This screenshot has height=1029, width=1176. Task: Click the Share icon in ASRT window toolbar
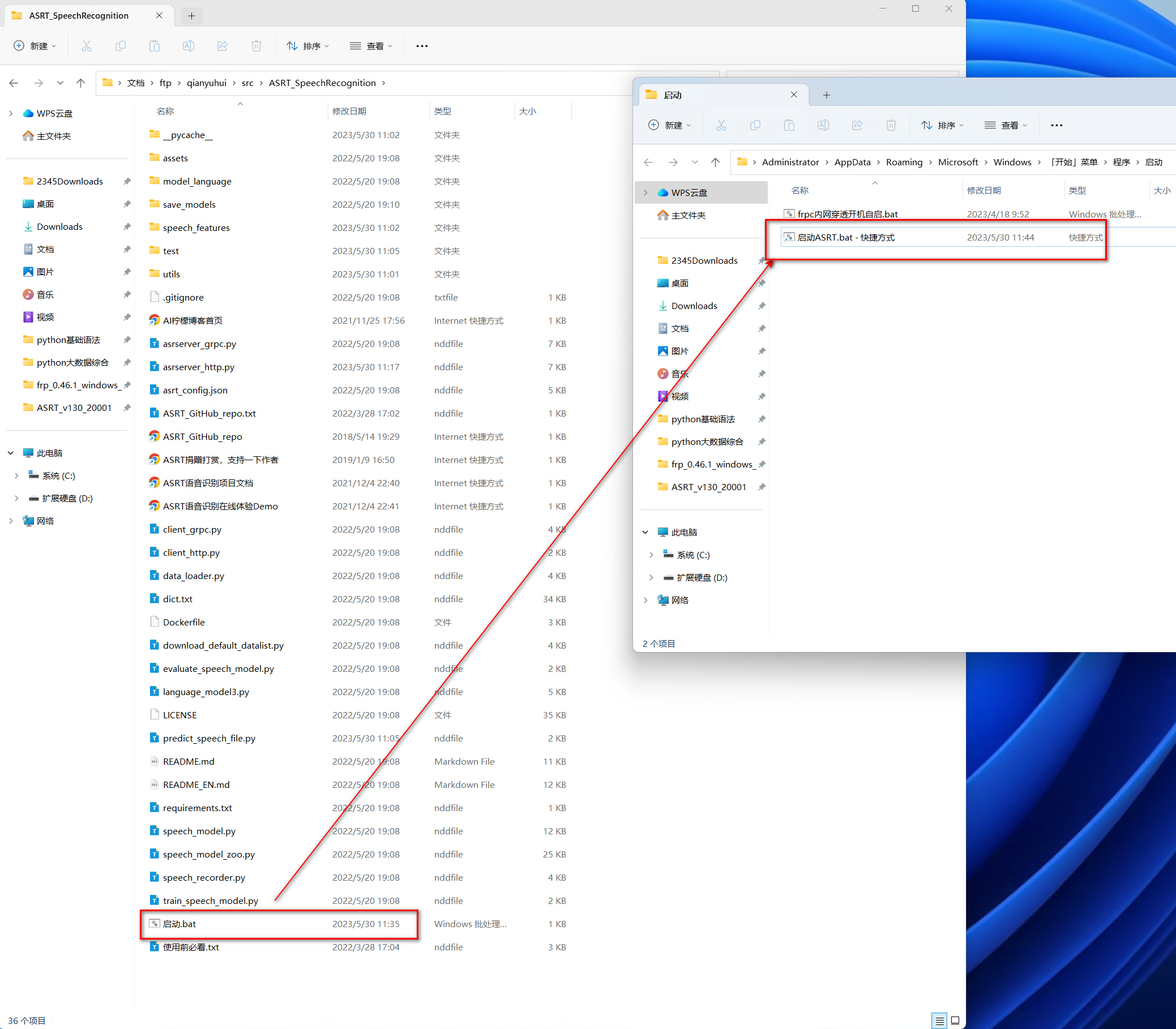[223, 46]
